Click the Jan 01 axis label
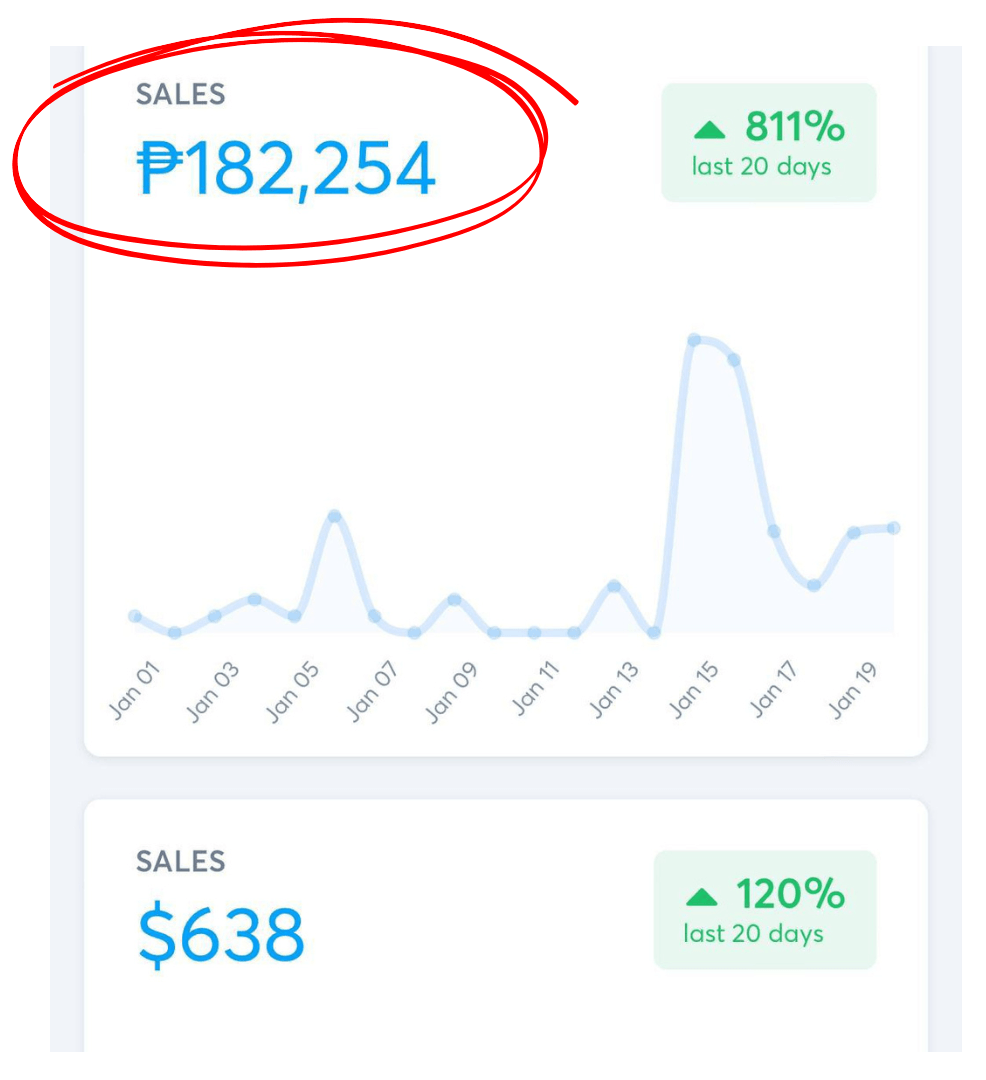 [x=134, y=690]
